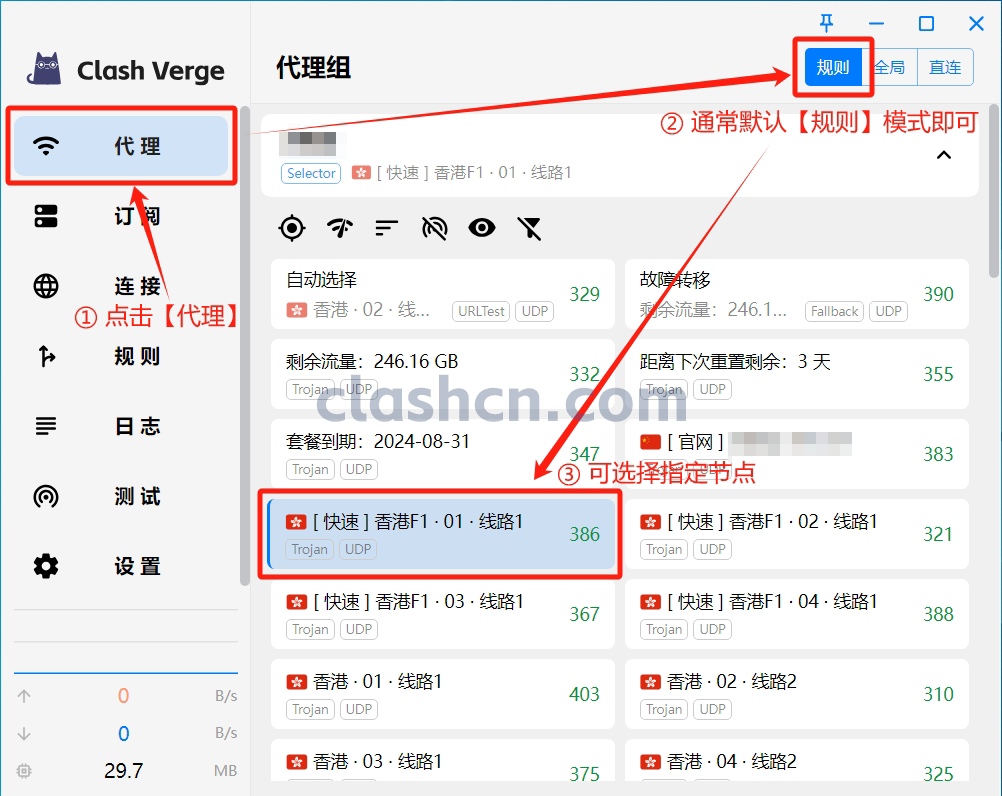This screenshot has height=796, width=1002.
Task: Open the node filter icon
Action: pos(529,228)
